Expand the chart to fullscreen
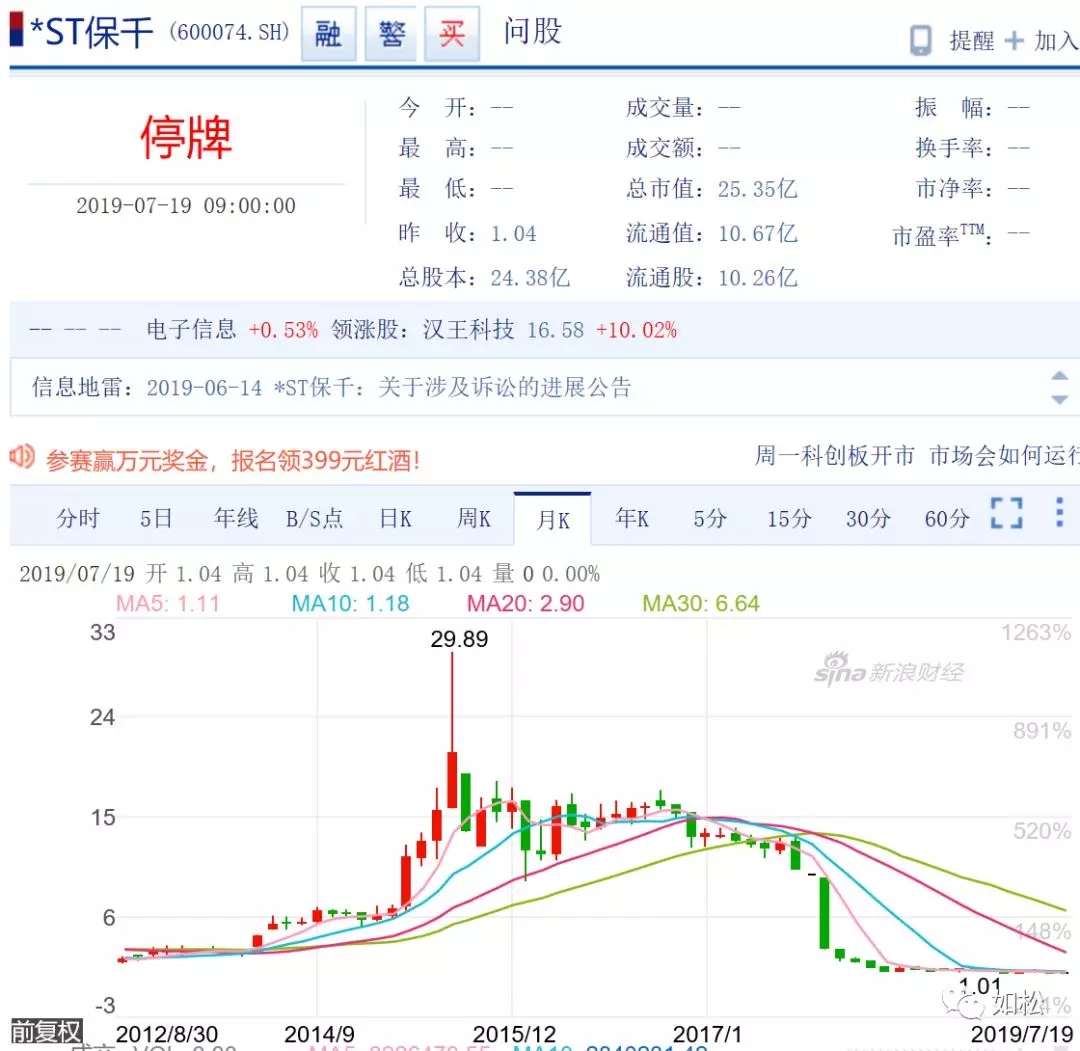This screenshot has height=1051, width=1080. [x=1006, y=513]
